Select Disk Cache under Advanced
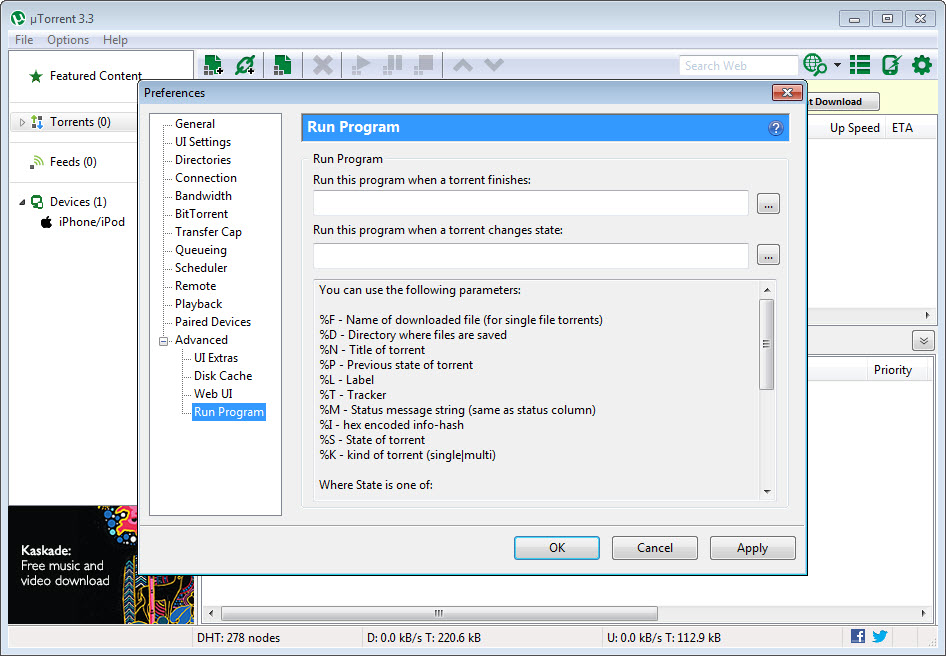Viewport: 946px width, 656px height. coord(223,376)
